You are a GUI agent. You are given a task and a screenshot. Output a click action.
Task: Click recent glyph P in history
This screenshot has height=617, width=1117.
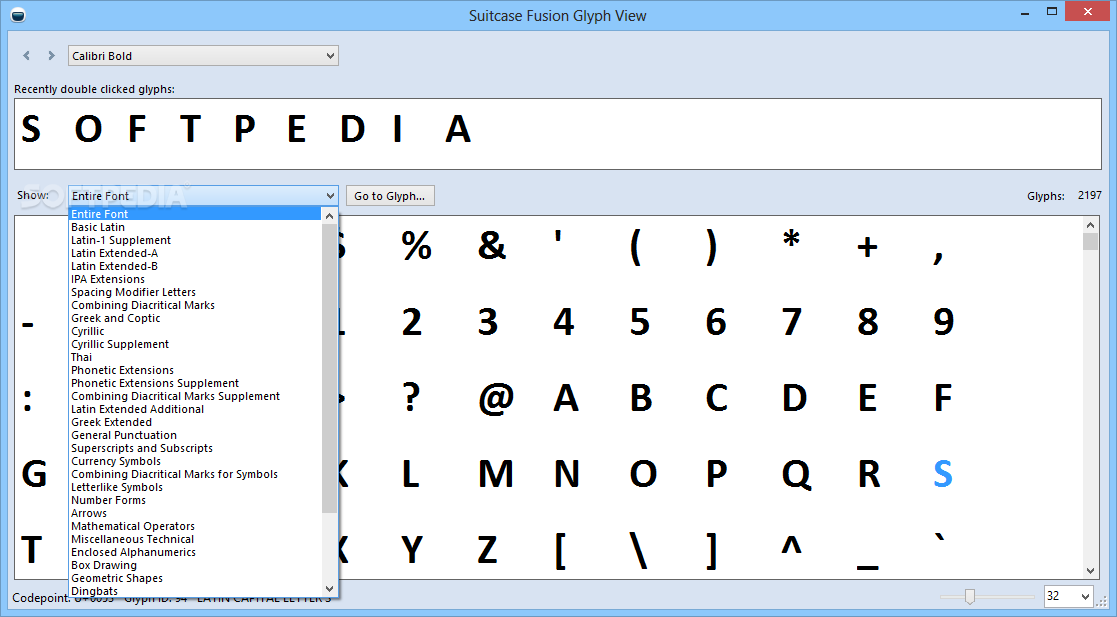click(244, 129)
